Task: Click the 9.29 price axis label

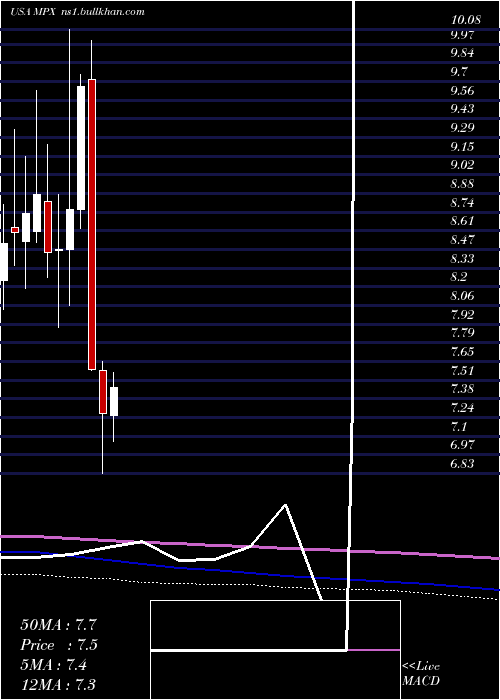Action: (x=462, y=128)
